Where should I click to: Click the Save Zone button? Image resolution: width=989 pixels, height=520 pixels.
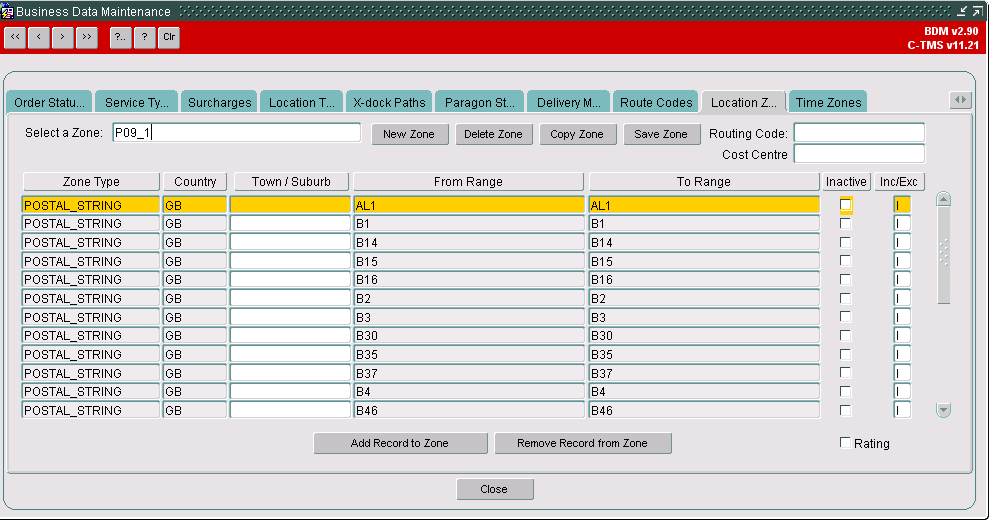pyautogui.click(x=661, y=134)
